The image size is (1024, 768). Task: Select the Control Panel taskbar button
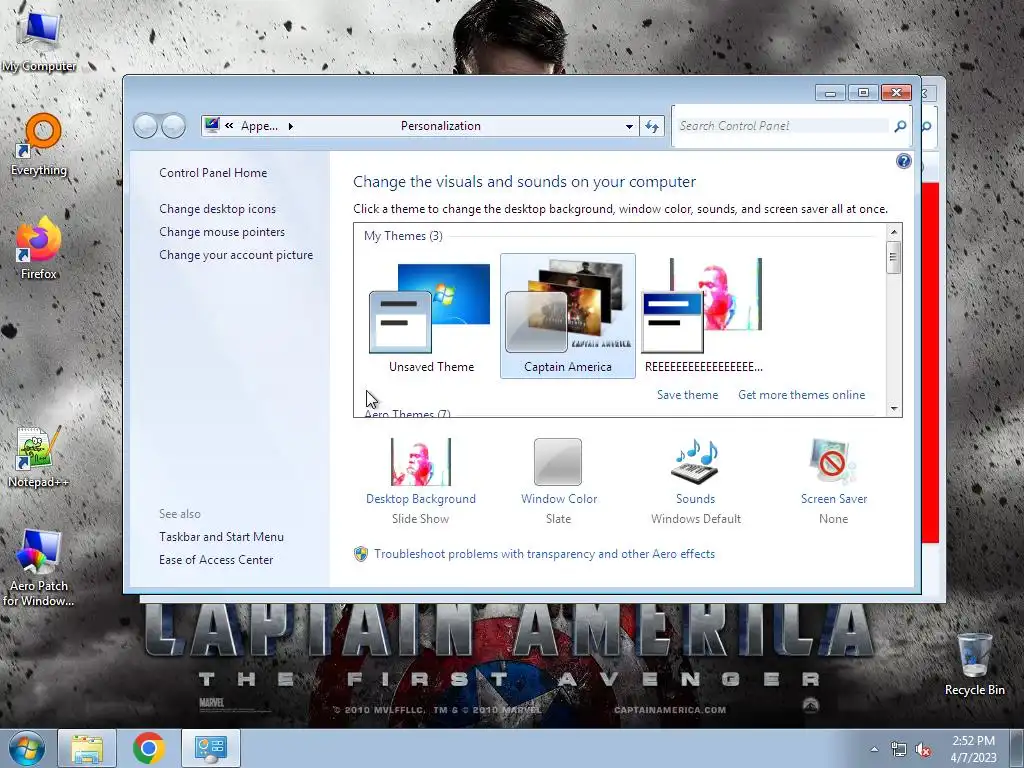click(210, 748)
